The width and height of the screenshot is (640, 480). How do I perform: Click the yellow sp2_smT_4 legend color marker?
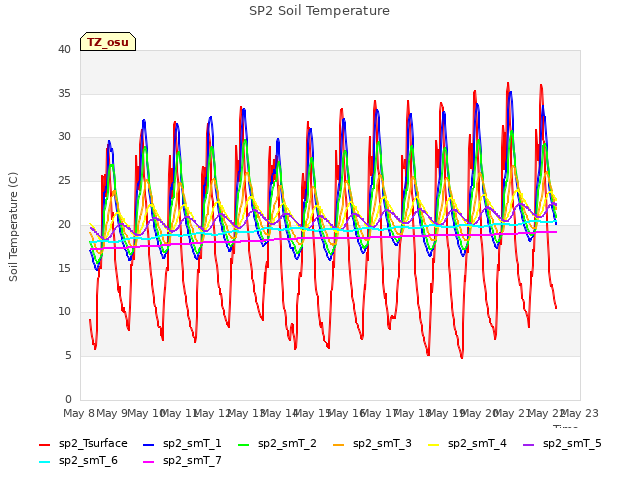(433, 444)
